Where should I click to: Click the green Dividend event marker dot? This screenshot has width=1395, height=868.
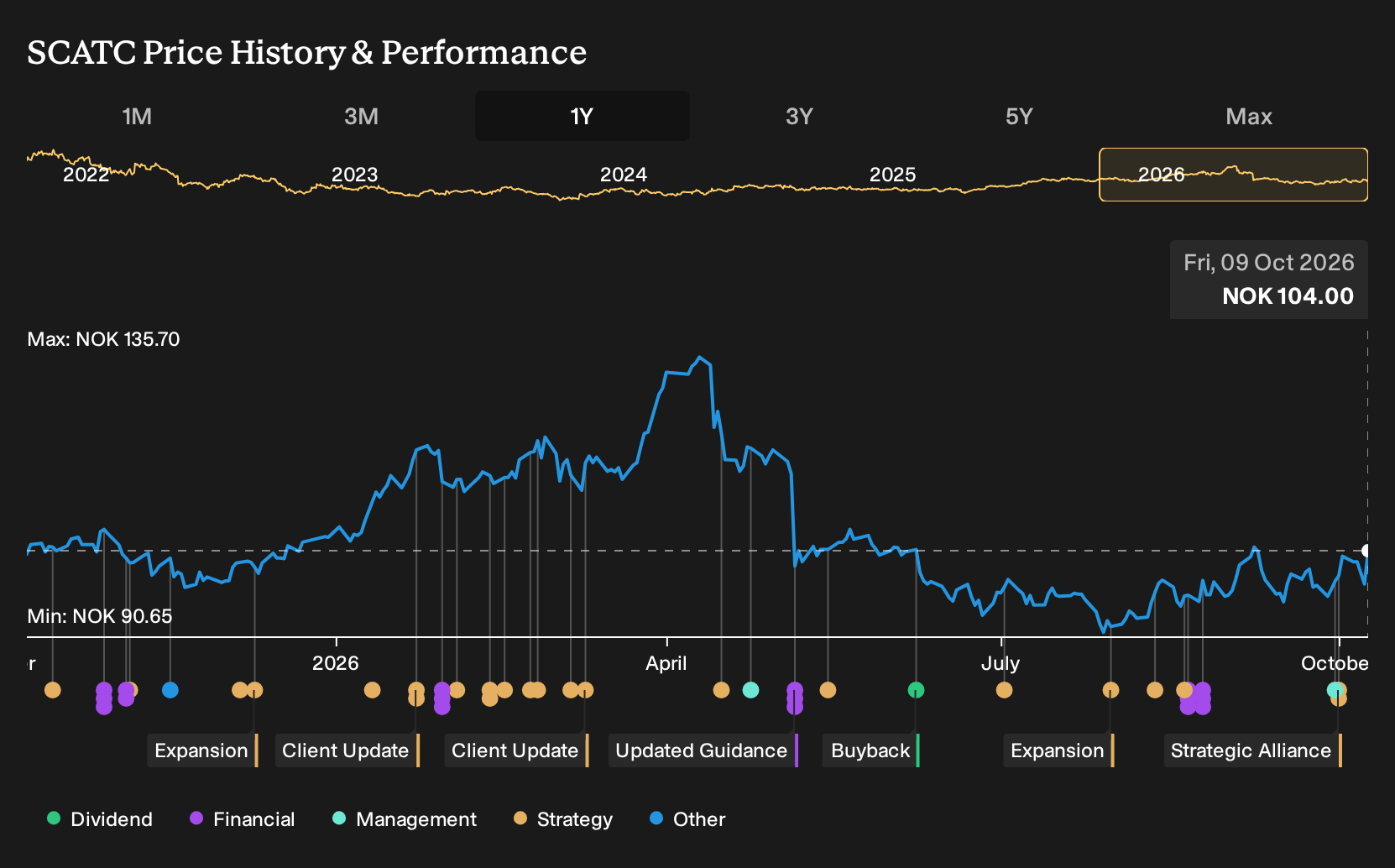click(x=916, y=690)
